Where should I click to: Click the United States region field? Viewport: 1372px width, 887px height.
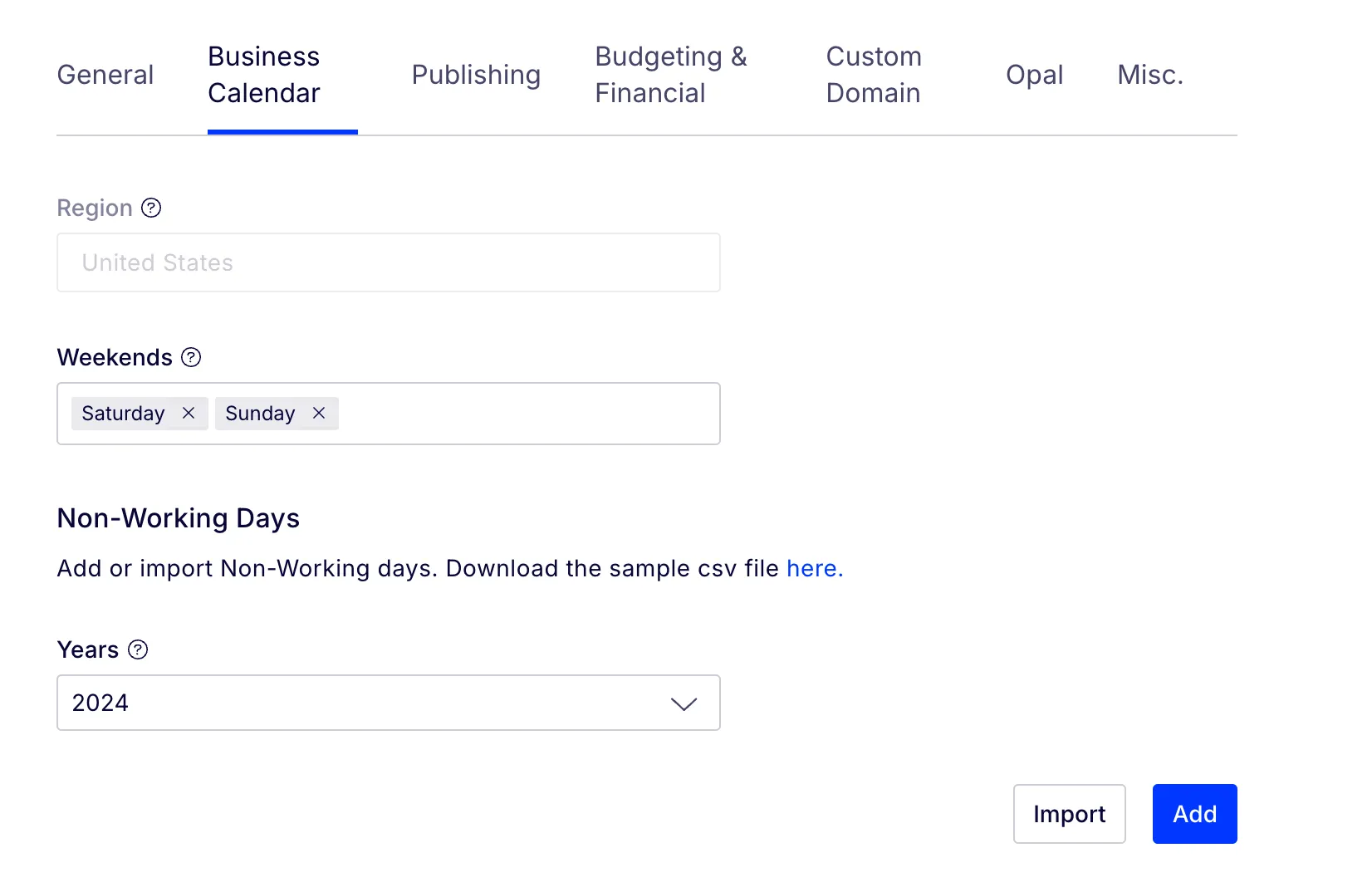pos(389,262)
